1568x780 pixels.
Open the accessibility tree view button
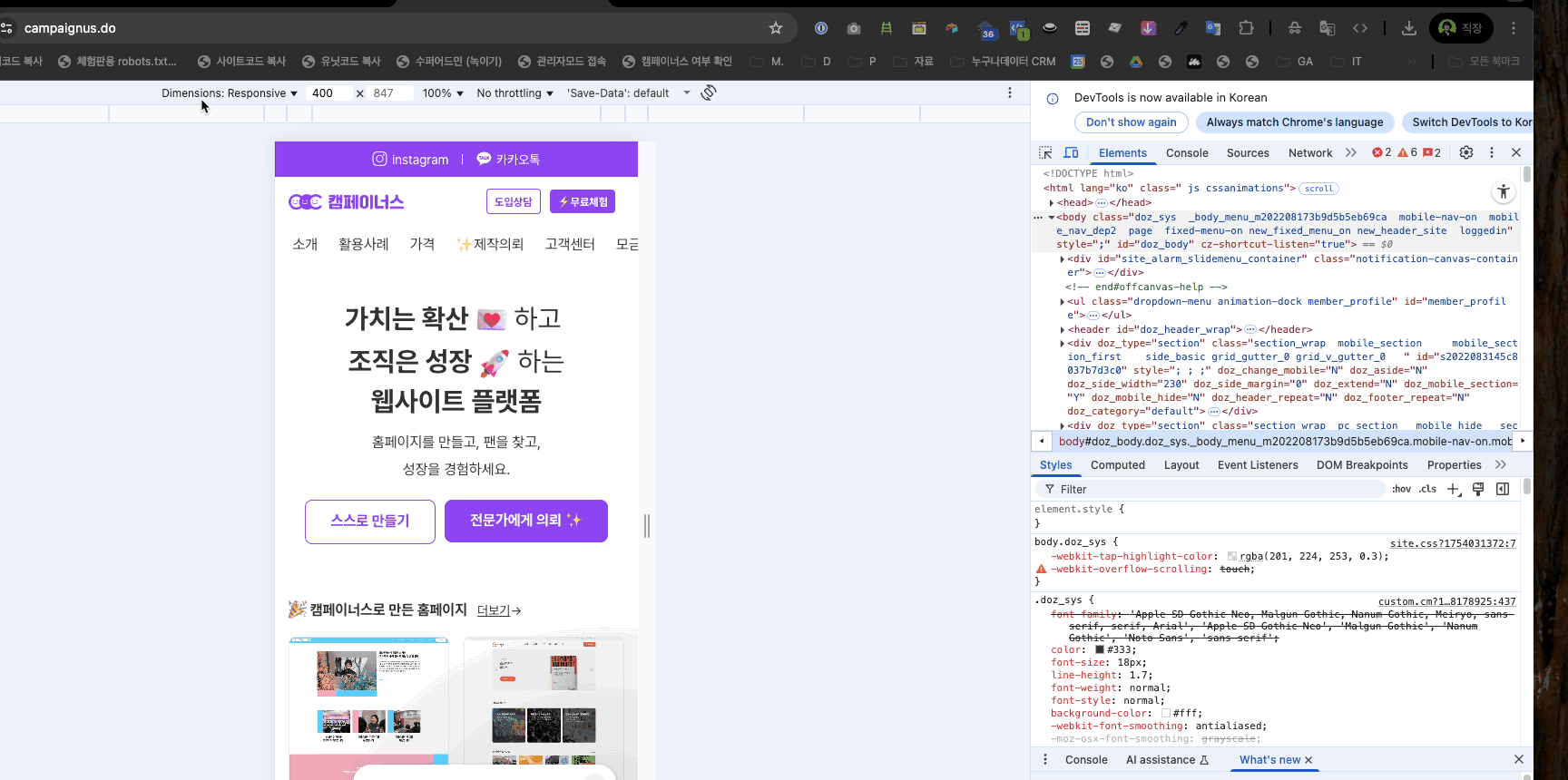[1504, 191]
